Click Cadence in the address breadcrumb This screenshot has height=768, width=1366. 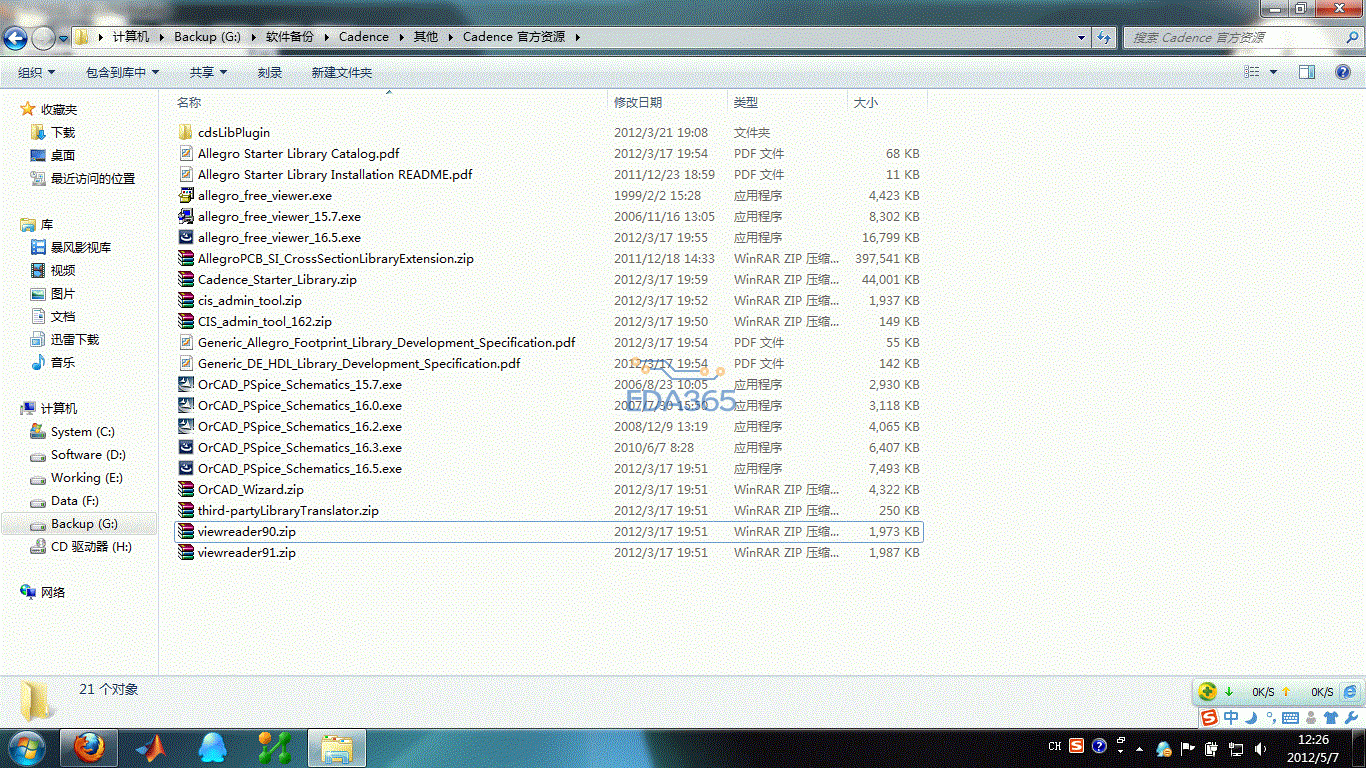click(x=364, y=37)
